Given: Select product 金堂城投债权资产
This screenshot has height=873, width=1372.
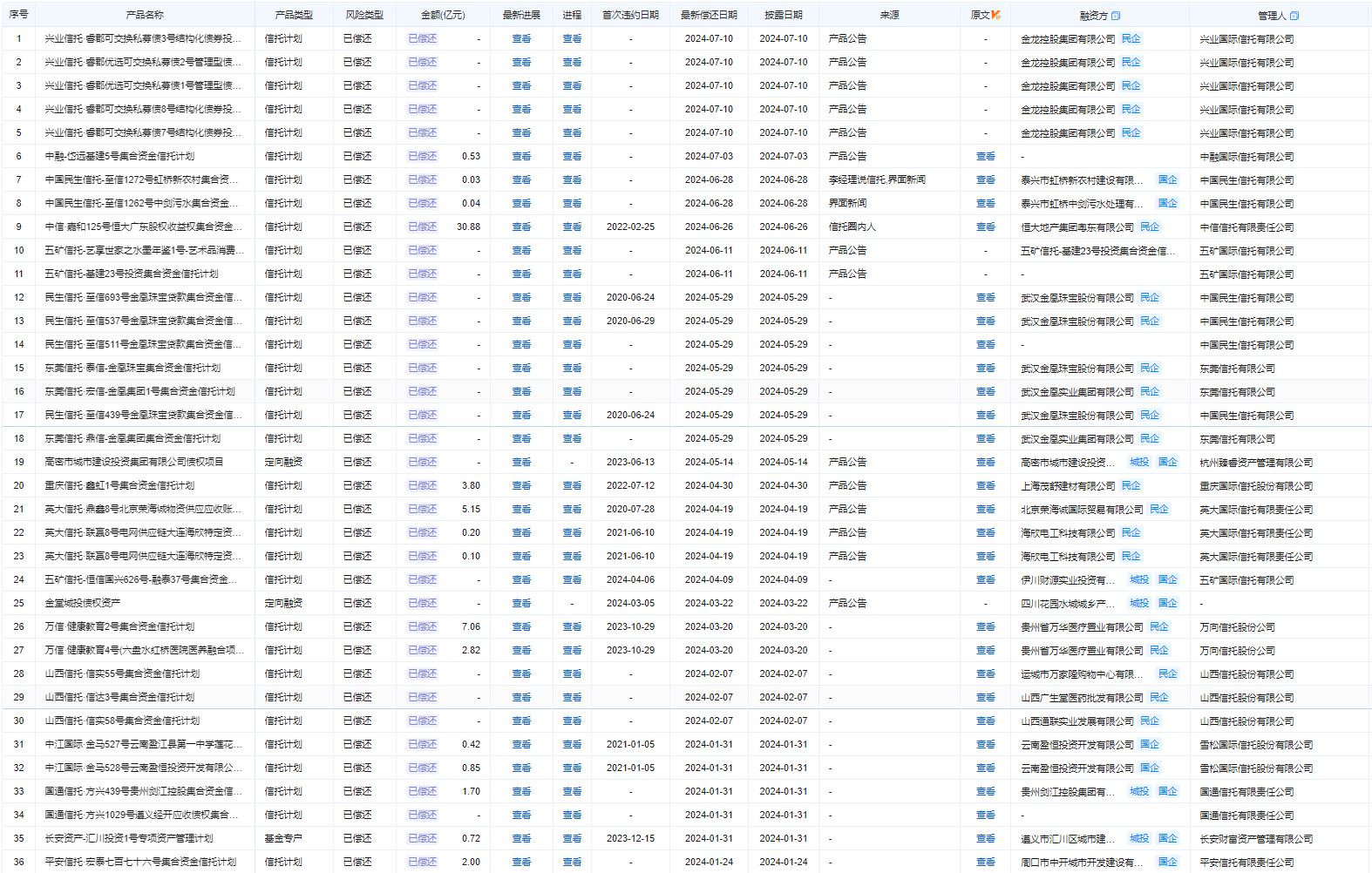Looking at the screenshot, I should 83,604.
